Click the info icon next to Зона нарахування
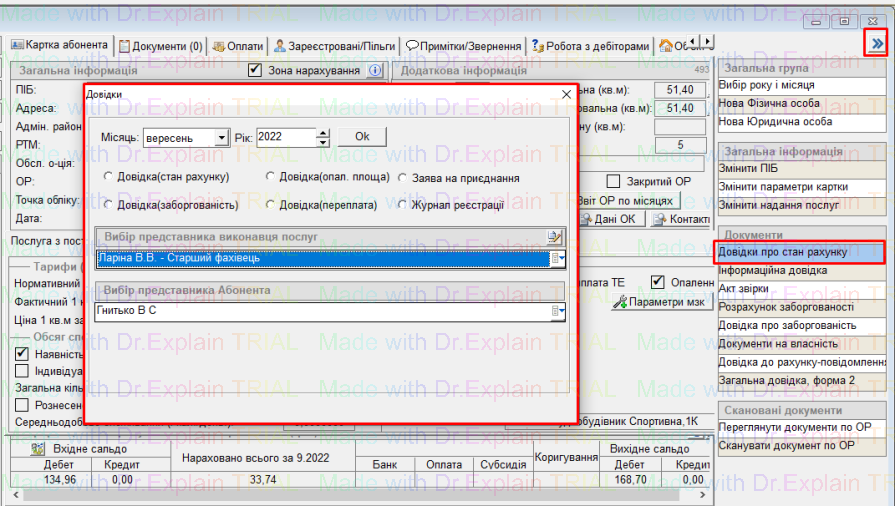 point(375,71)
